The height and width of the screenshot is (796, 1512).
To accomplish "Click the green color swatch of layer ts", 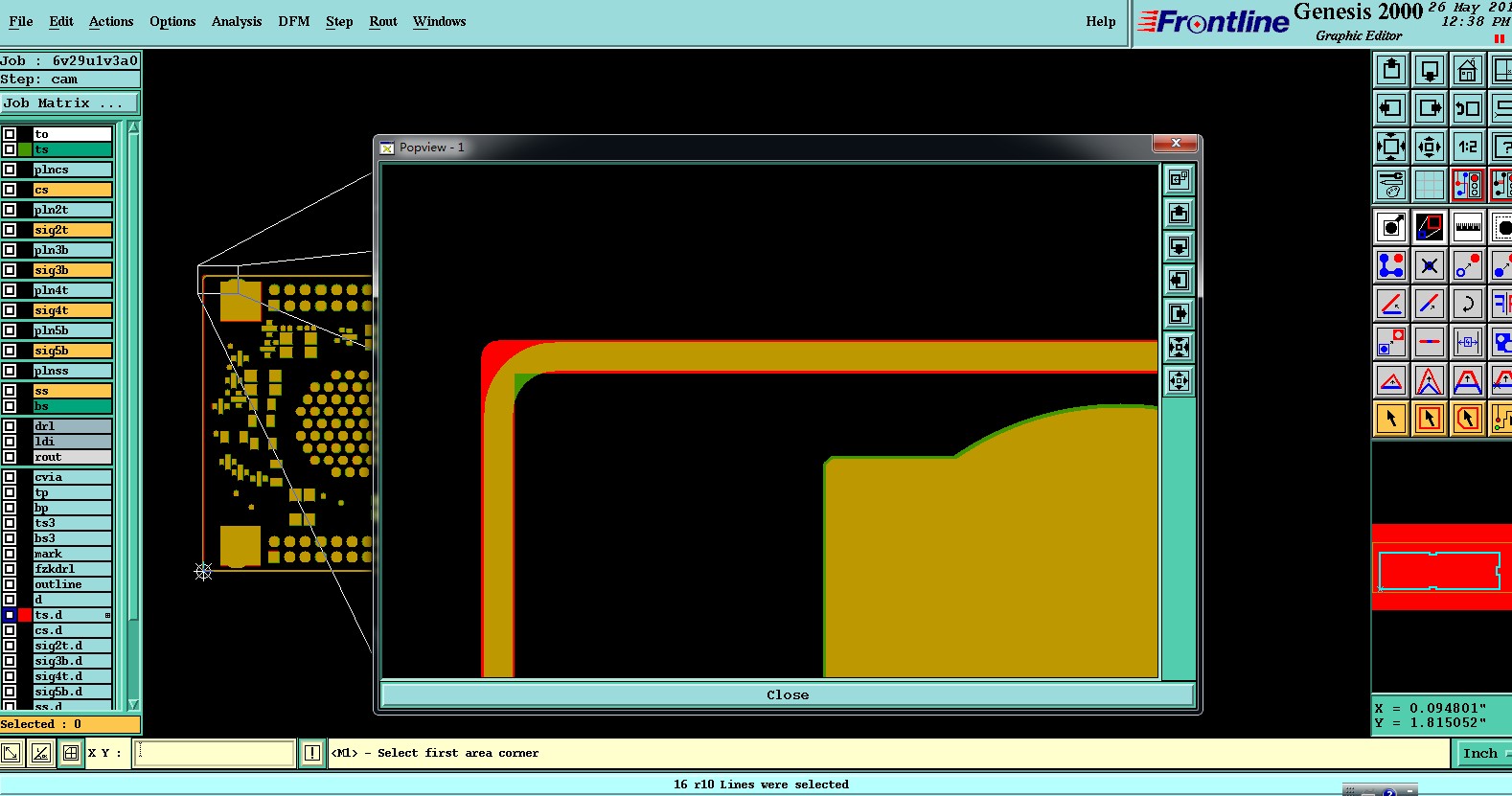I will (x=25, y=149).
